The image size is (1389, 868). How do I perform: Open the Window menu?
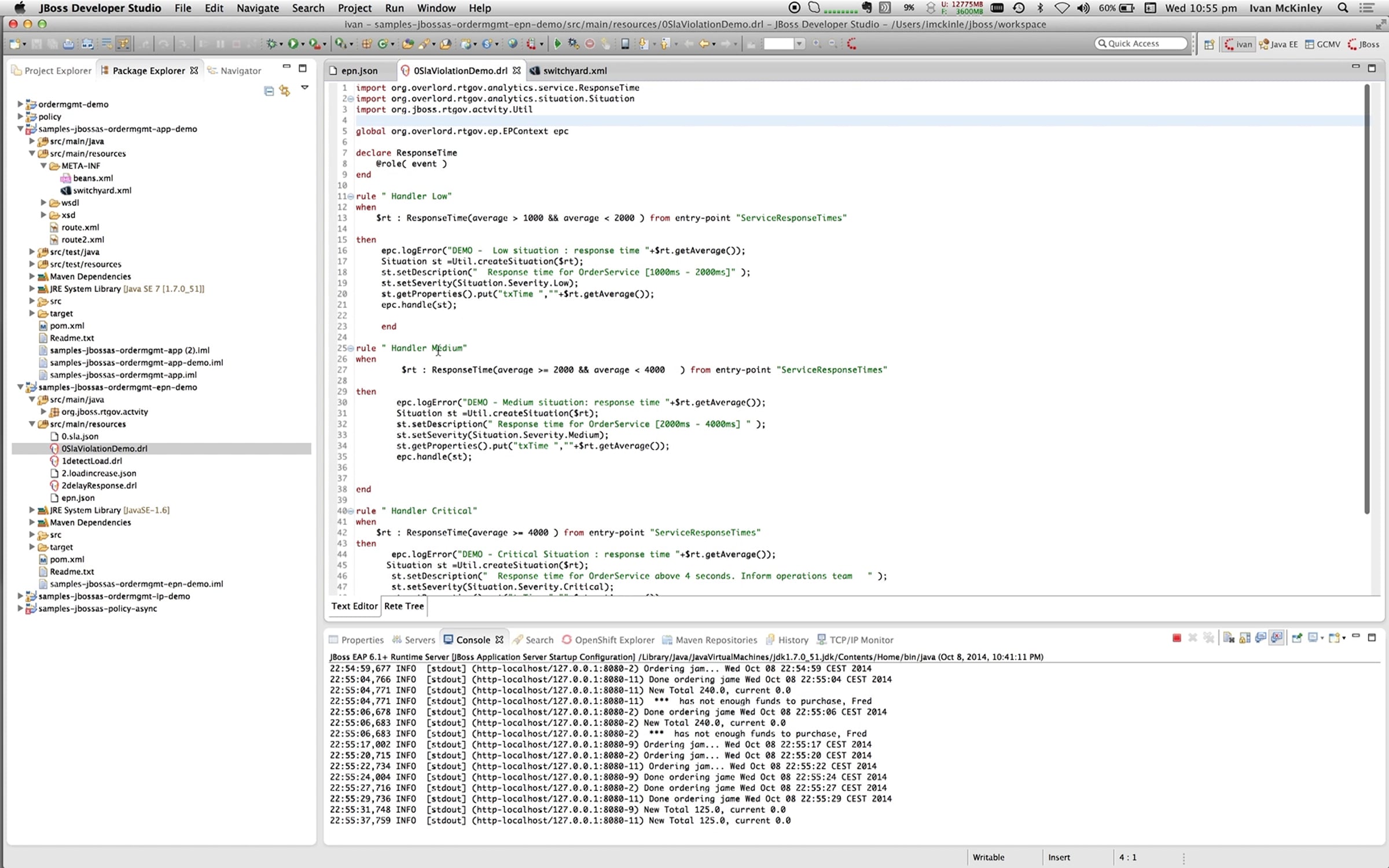[x=436, y=8]
